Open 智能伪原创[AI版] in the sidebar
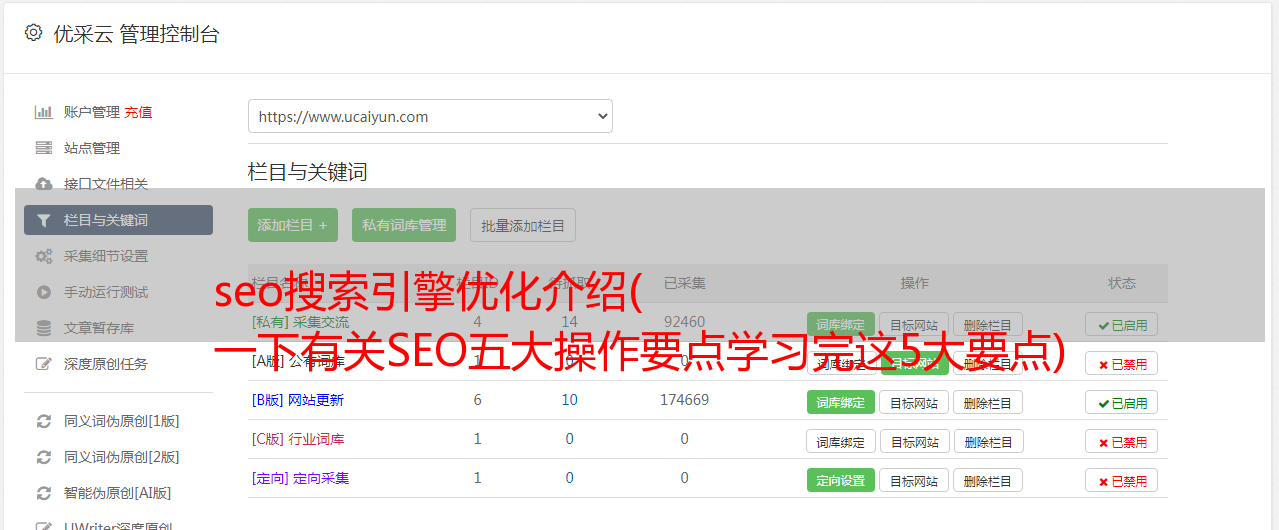Screen dimensions: 1279x530 click(118, 493)
